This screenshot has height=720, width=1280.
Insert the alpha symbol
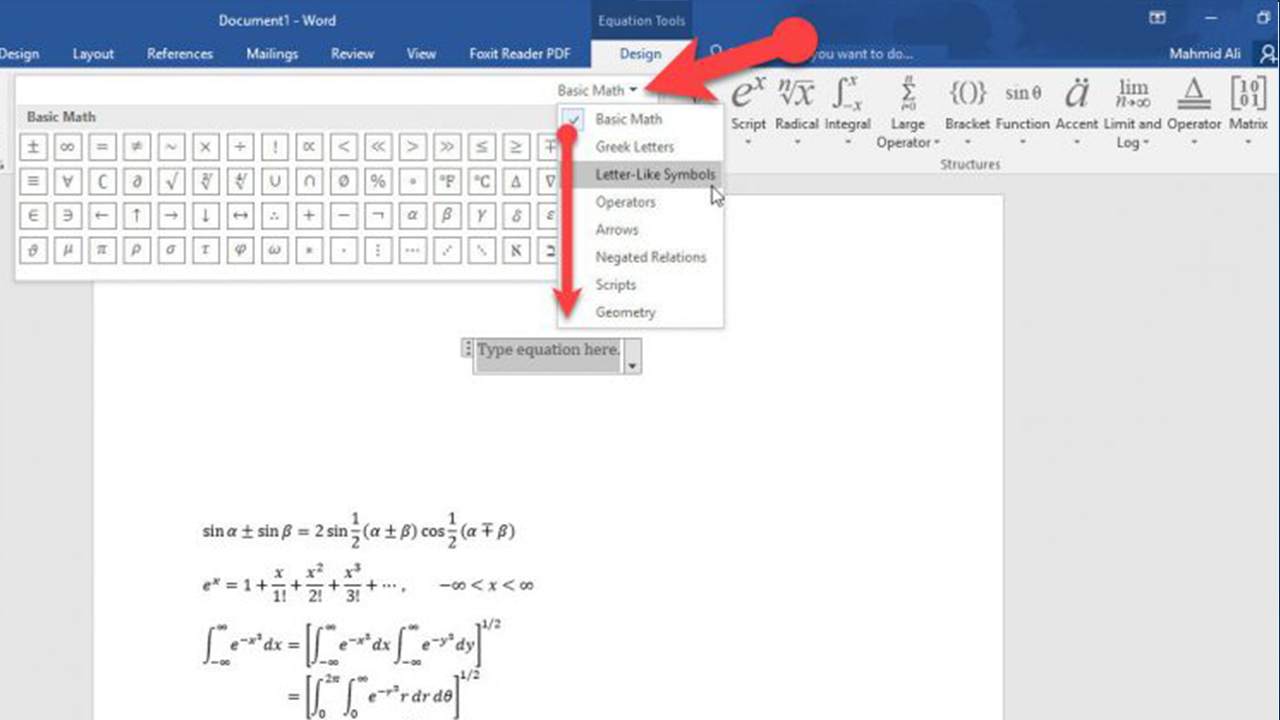tap(411, 216)
